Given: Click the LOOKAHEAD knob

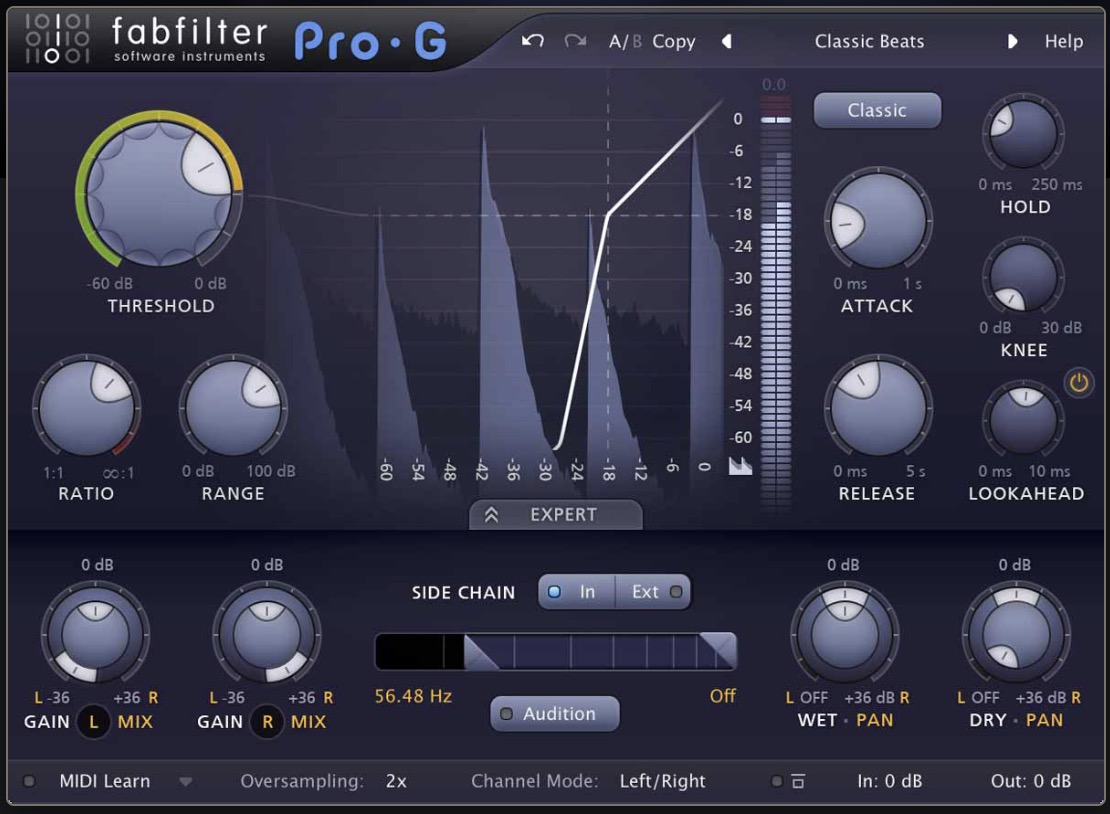Looking at the screenshot, I should coord(1023,420).
